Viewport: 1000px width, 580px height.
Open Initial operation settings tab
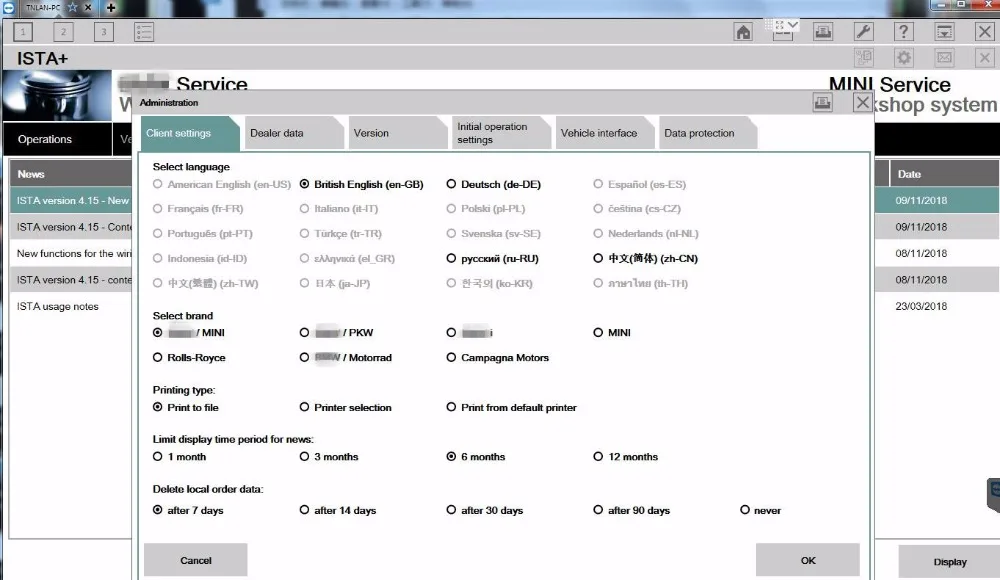[x=501, y=133]
